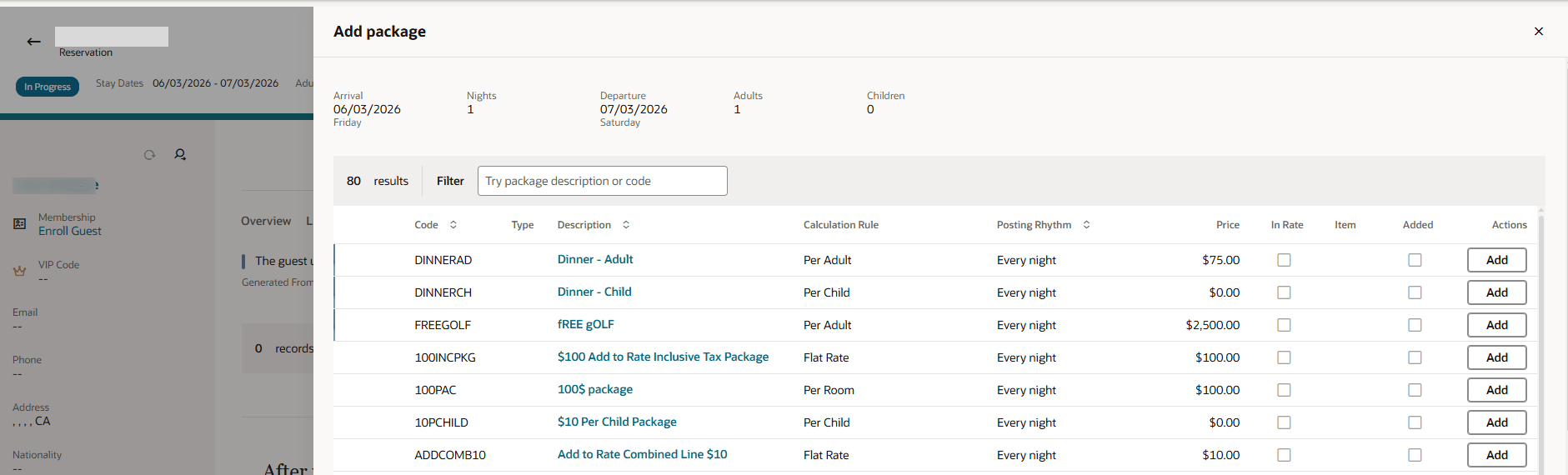Toggle Added checkbox for ADDCOMB10
Screen dimensions: 1568x475
click(x=1415, y=455)
